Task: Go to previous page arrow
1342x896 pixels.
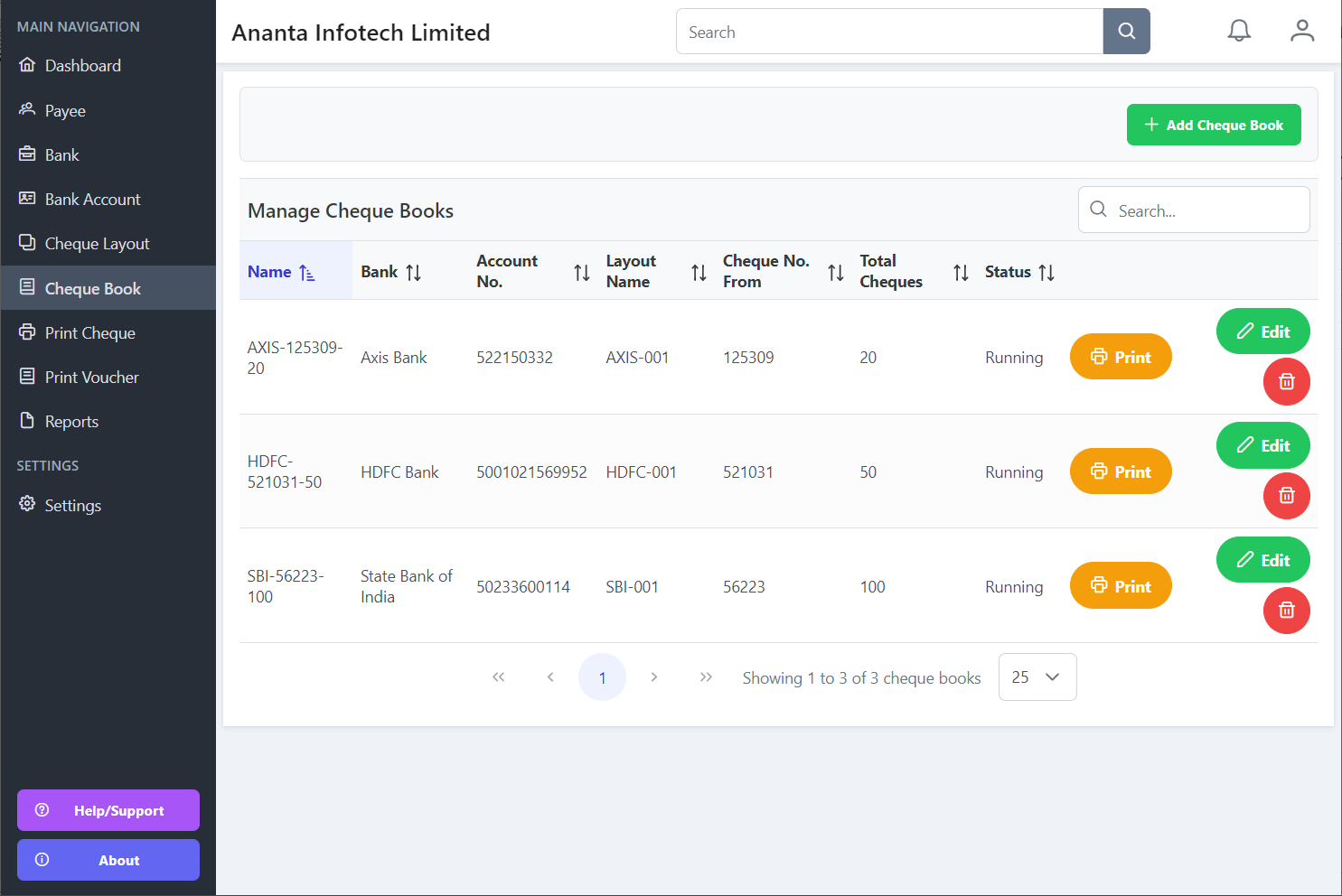Action: coord(550,677)
